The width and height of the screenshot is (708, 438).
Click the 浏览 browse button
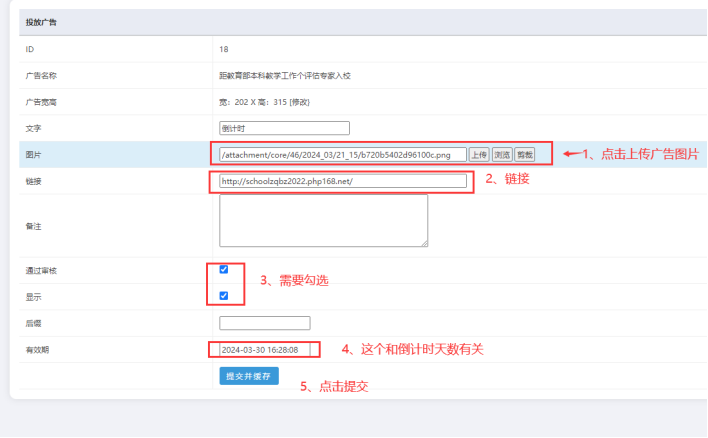(x=502, y=155)
